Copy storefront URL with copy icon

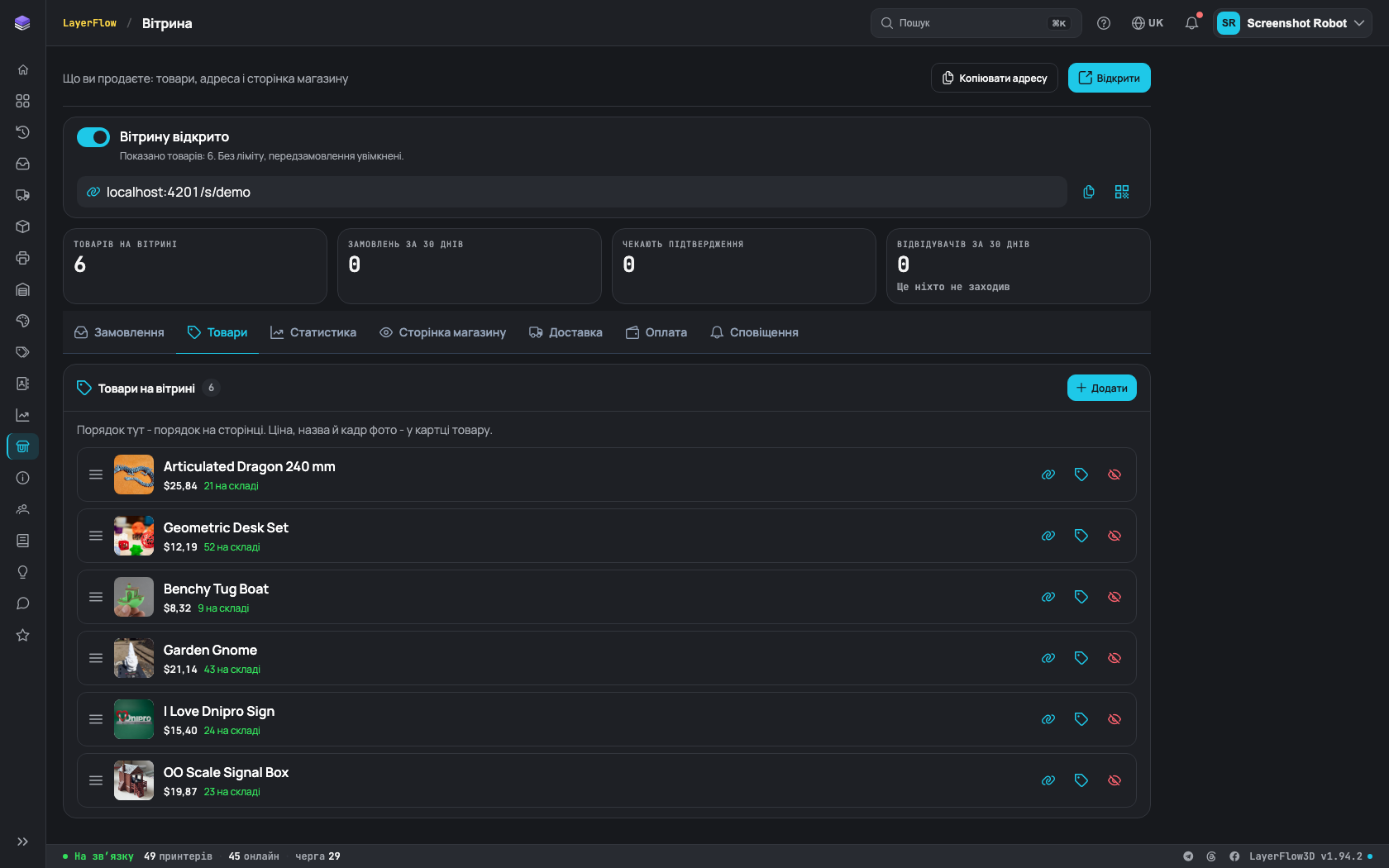pos(1089,192)
